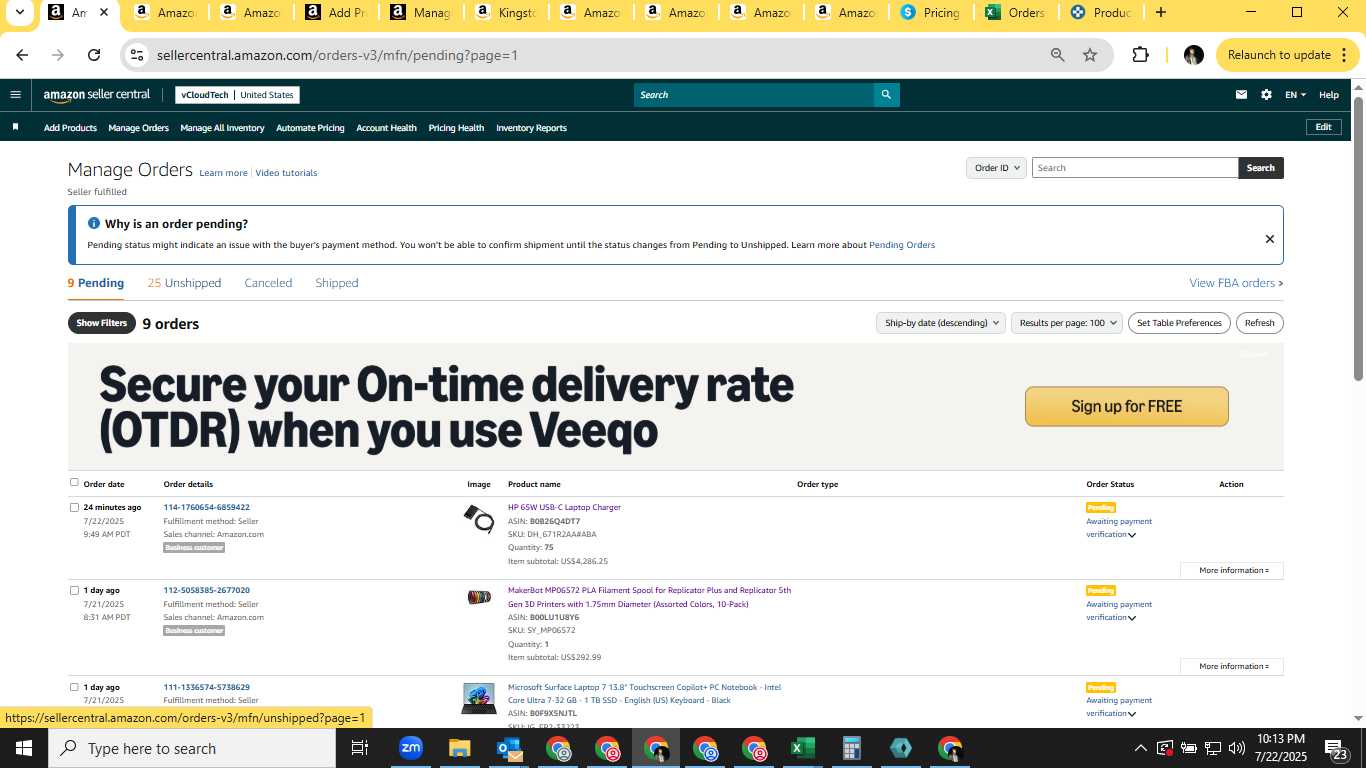This screenshot has width=1366, height=768.
Task: Click the bookmark flag icon
Action: pyautogui.click(x=15, y=127)
